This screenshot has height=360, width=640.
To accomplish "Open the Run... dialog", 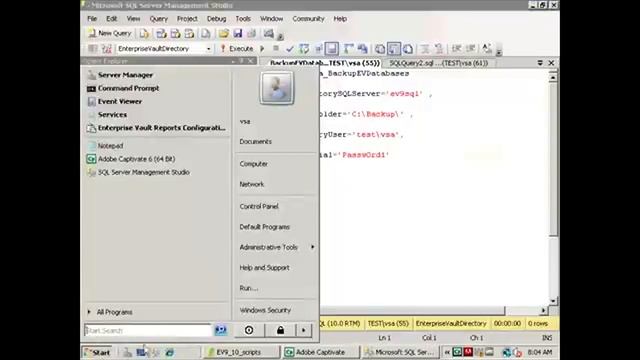I will 249,288.
